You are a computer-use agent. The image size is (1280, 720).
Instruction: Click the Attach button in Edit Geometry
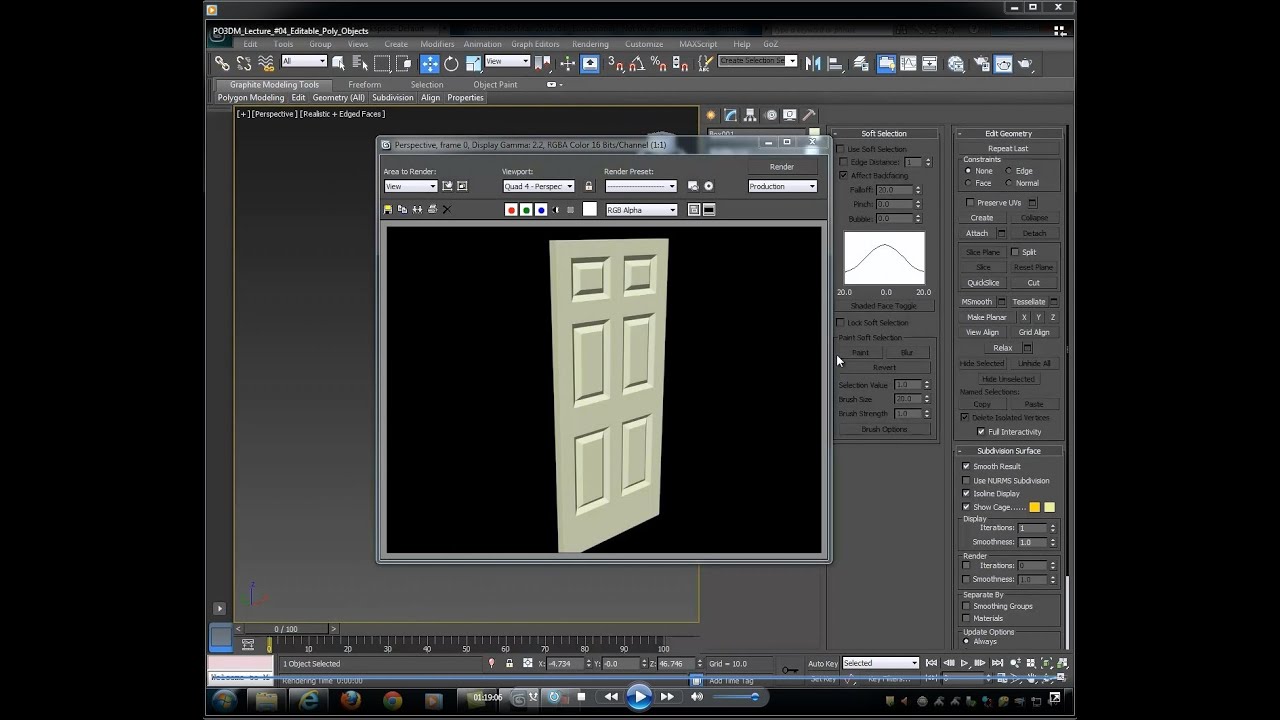click(977, 233)
